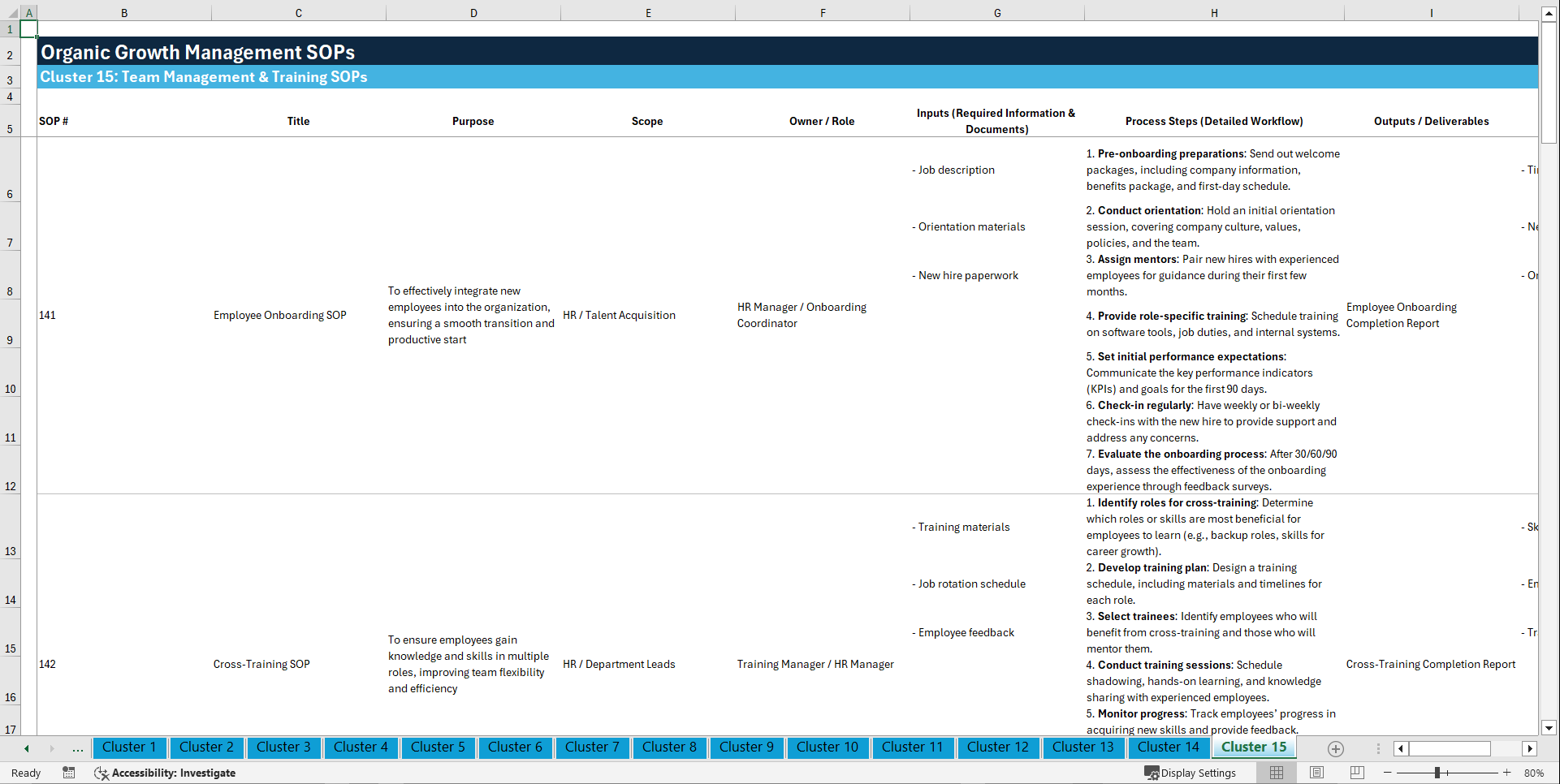Start macro recording via the status bar icon

point(69,773)
